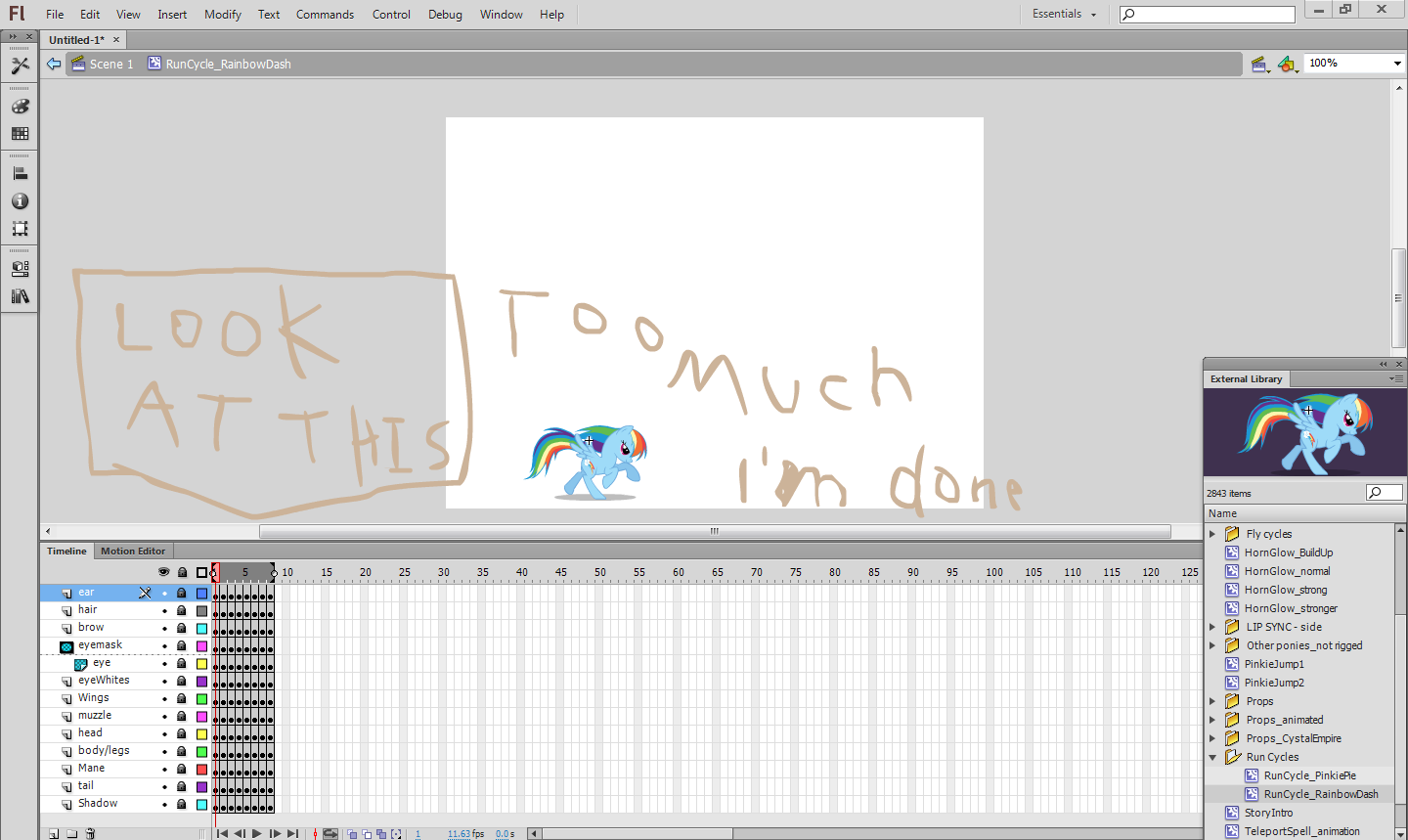
Task: Open the Library books panel icon
Action: tap(20, 296)
